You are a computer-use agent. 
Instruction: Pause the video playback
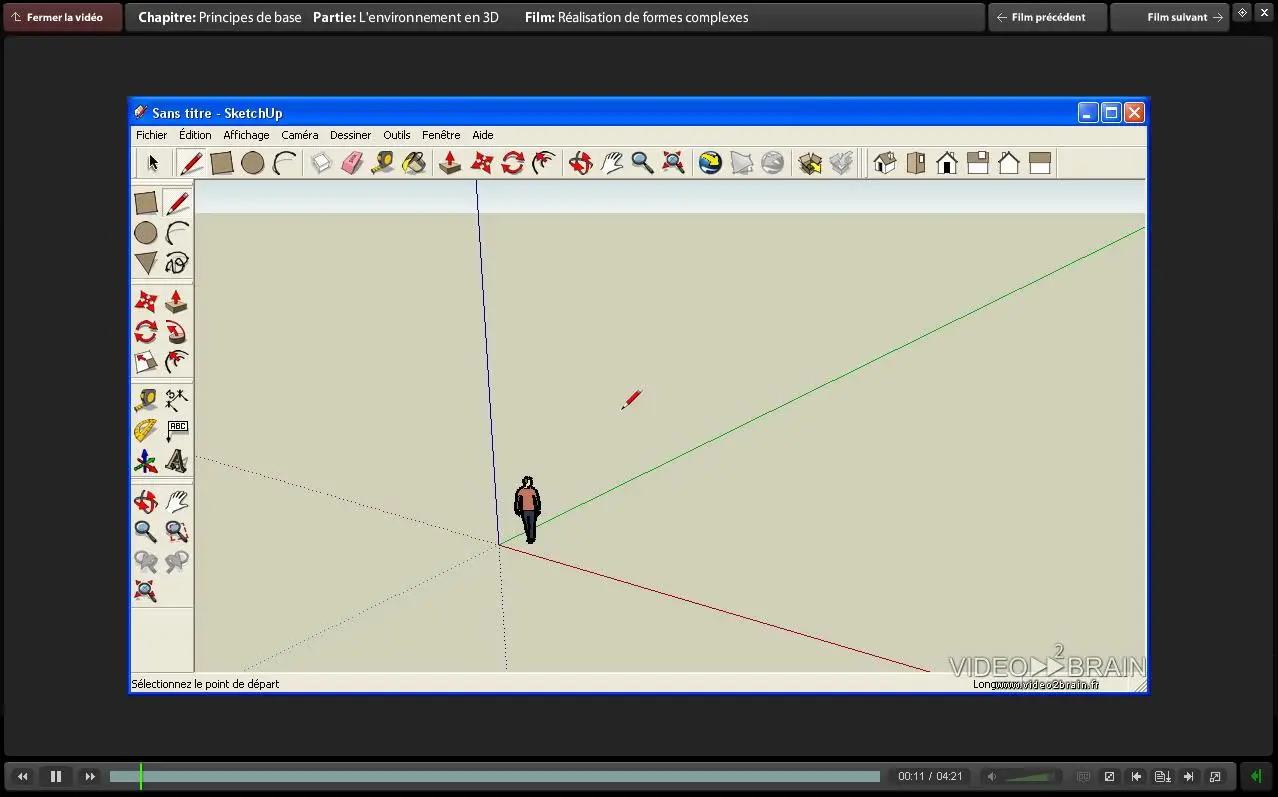[56, 776]
